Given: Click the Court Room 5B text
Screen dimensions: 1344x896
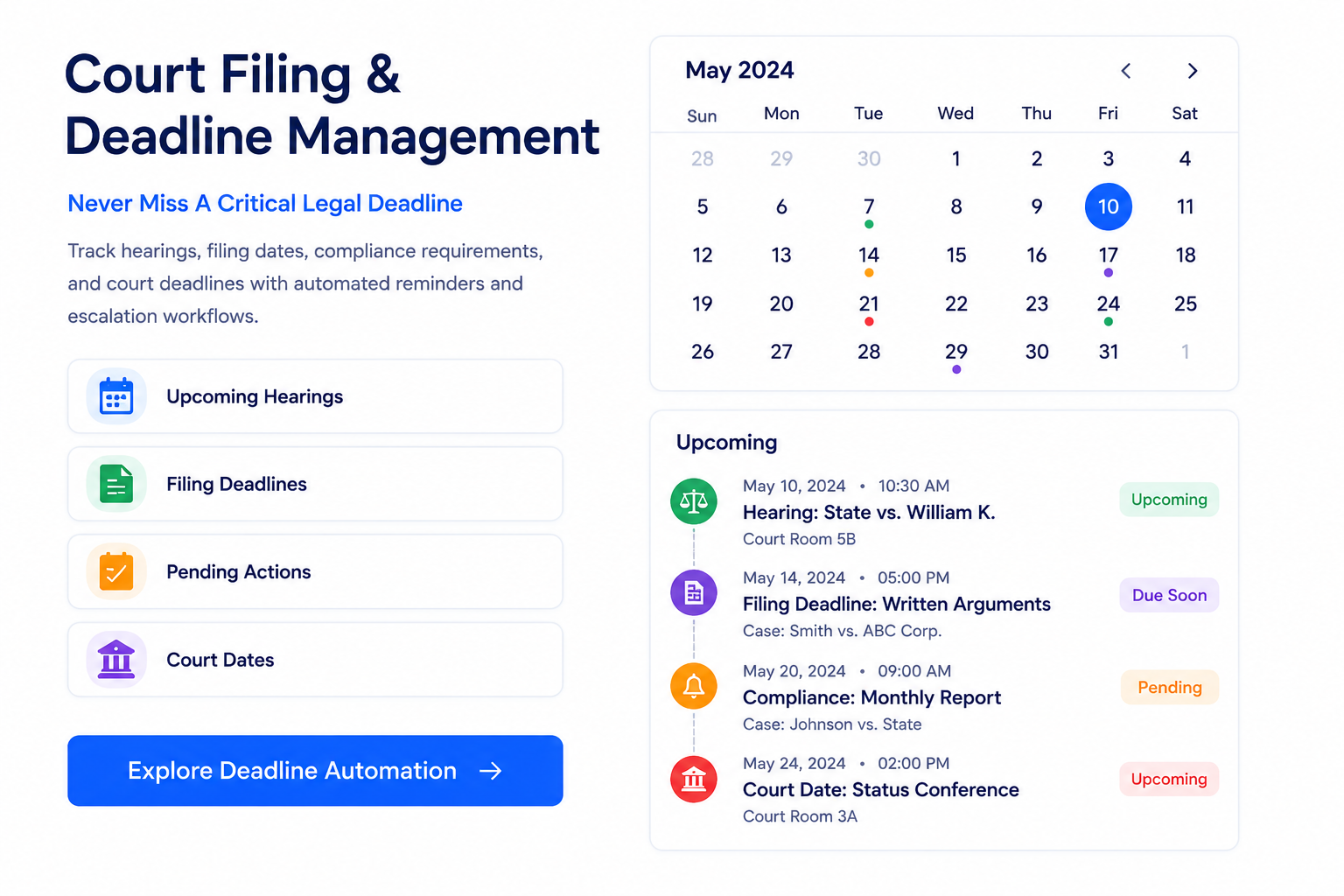Looking at the screenshot, I should [799, 539].
